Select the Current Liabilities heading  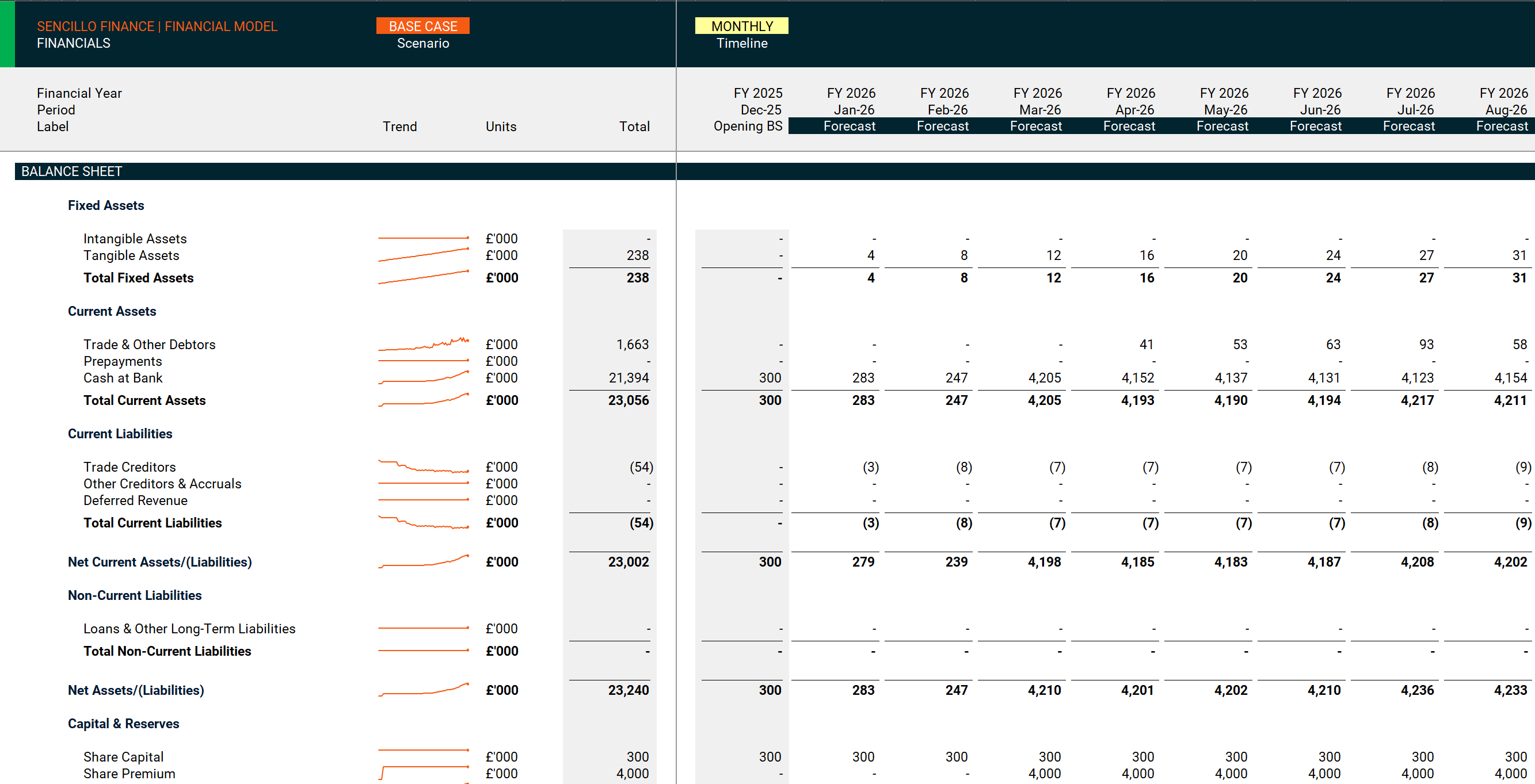120,434
